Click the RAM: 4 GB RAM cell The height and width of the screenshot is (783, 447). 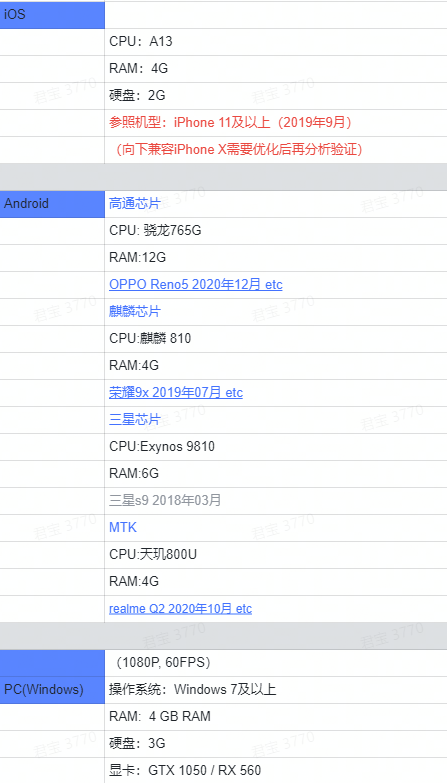[x=276, y=717]
